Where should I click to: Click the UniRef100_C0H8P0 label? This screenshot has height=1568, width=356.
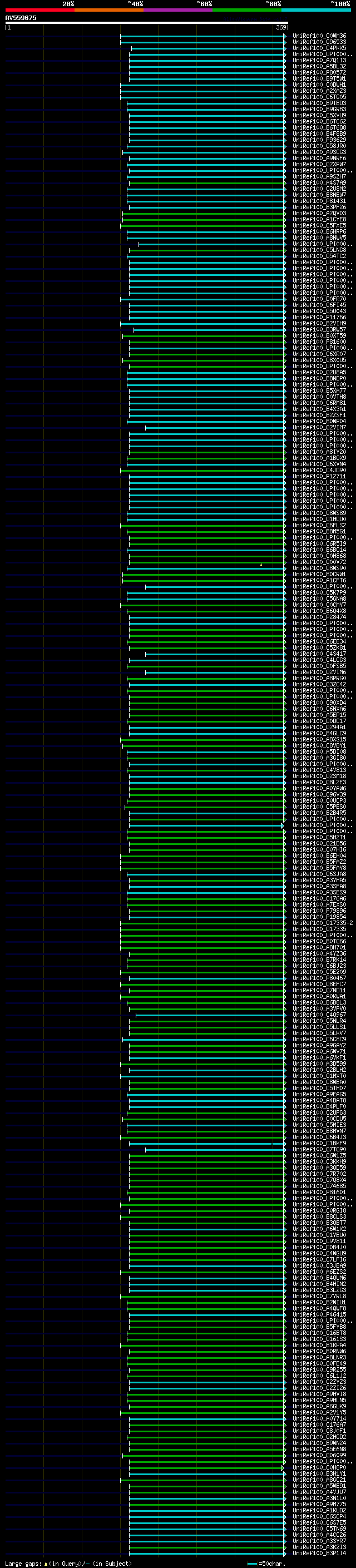pyautogui.click(x=319, y=1467)
